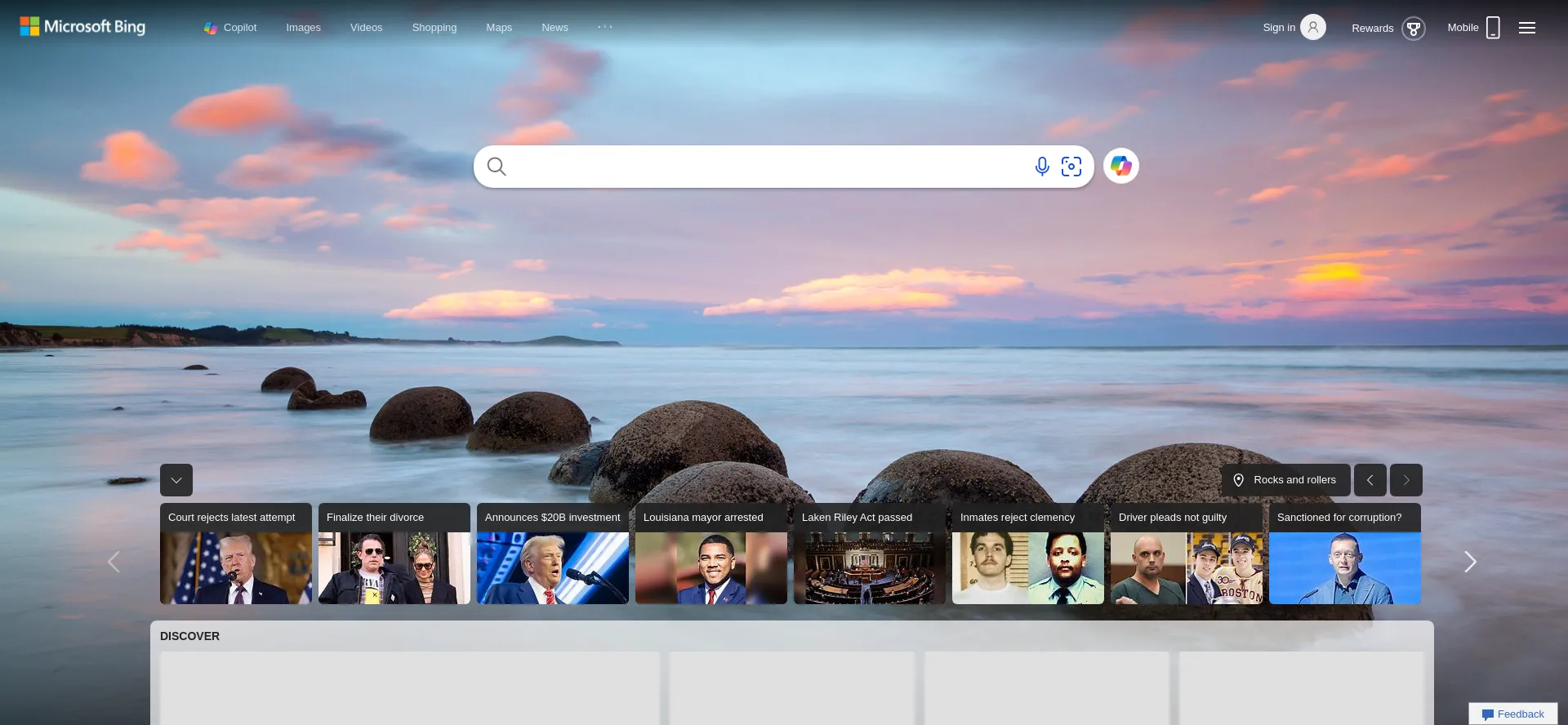Viewport: 1568px width, 725px height.
Task: Show next wallpaper image arrow
Action: point(1405,480)
